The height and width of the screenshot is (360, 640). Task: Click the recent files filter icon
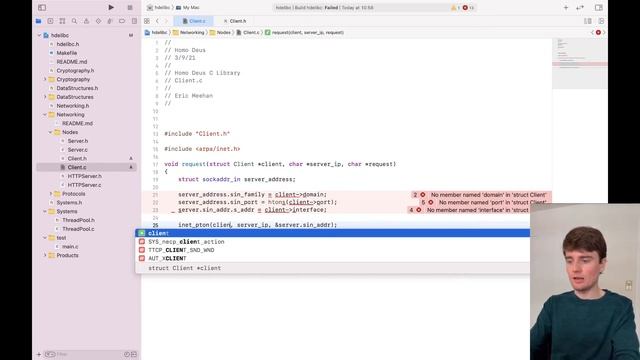click(x=127, y=354)
